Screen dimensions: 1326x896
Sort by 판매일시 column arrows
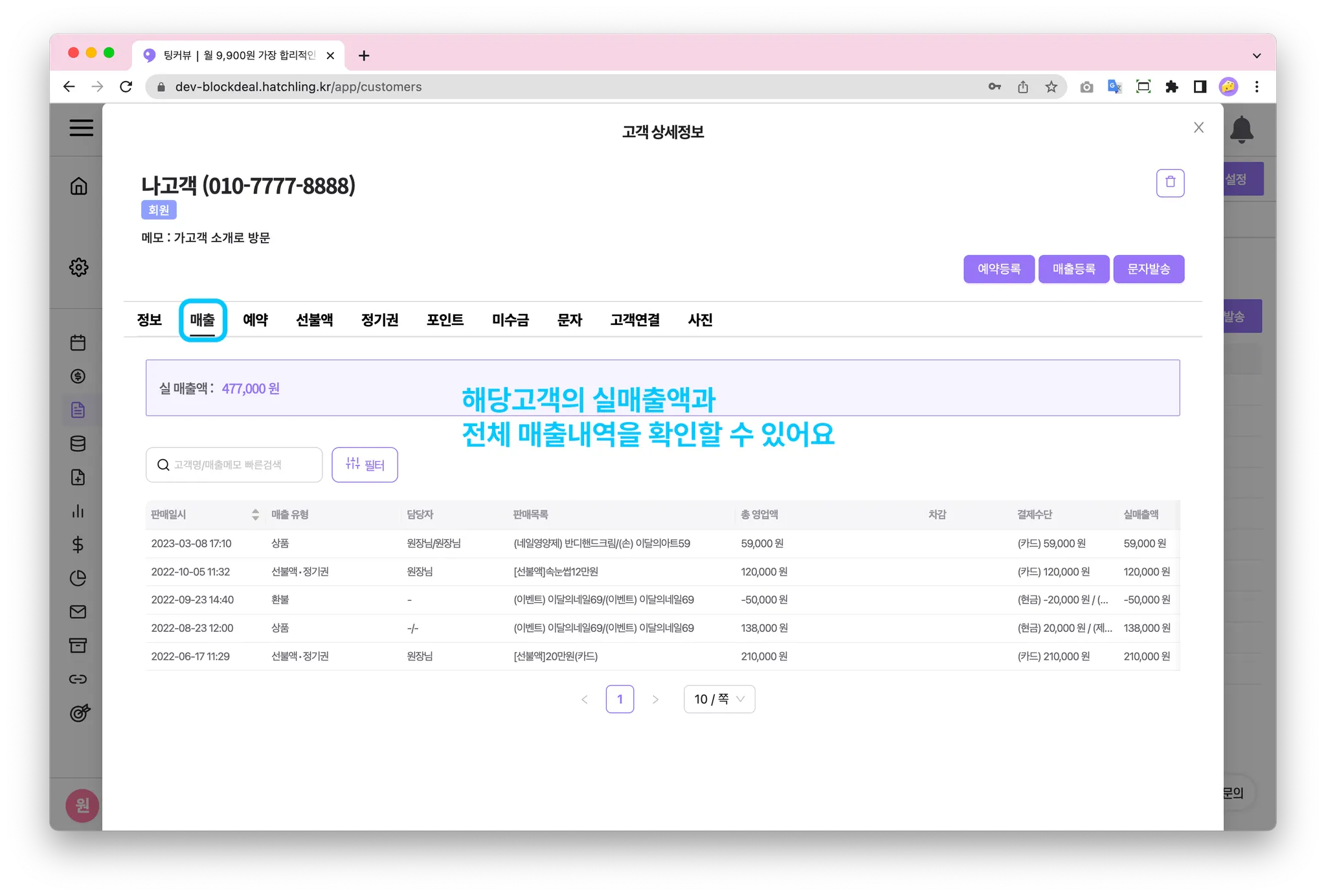[255, 515]
